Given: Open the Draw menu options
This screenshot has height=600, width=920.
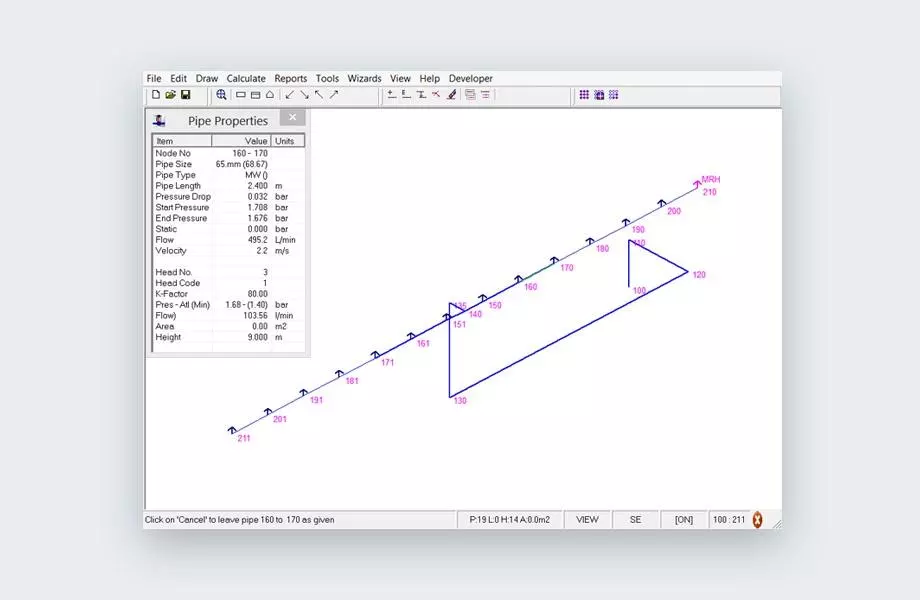Looking at the screenshot, I should (206, 78).
